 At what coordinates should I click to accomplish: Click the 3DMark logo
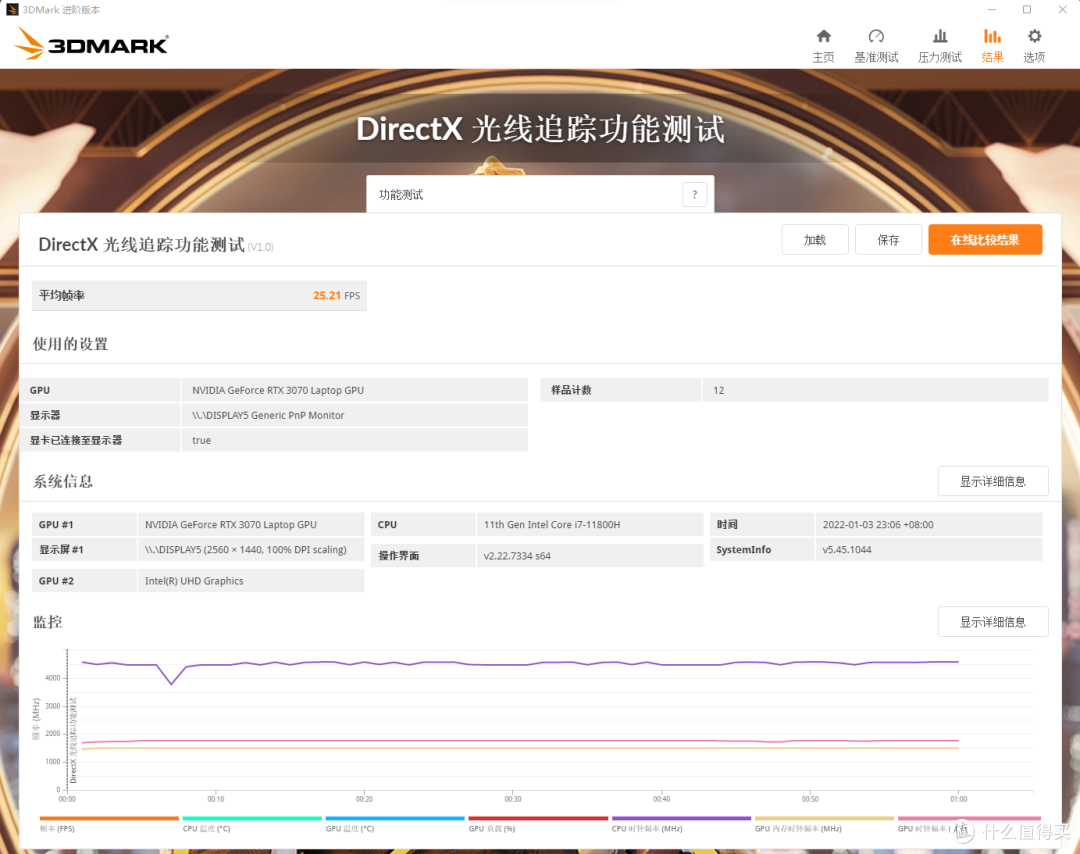[90, 44]
